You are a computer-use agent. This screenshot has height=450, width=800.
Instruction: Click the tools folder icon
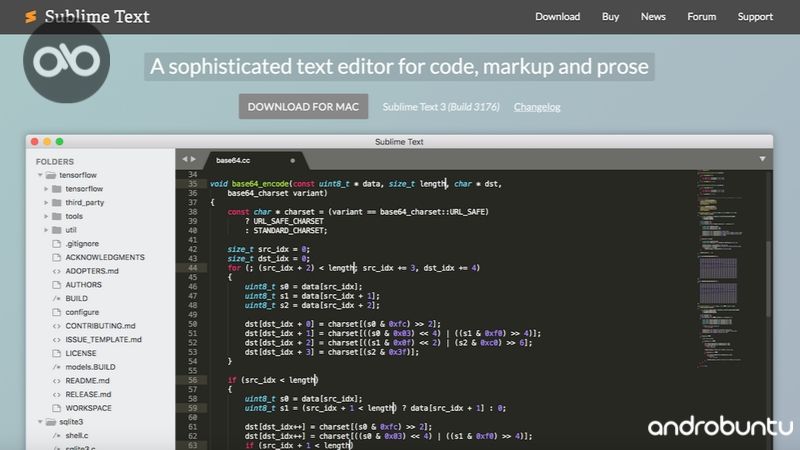point(57,216)
